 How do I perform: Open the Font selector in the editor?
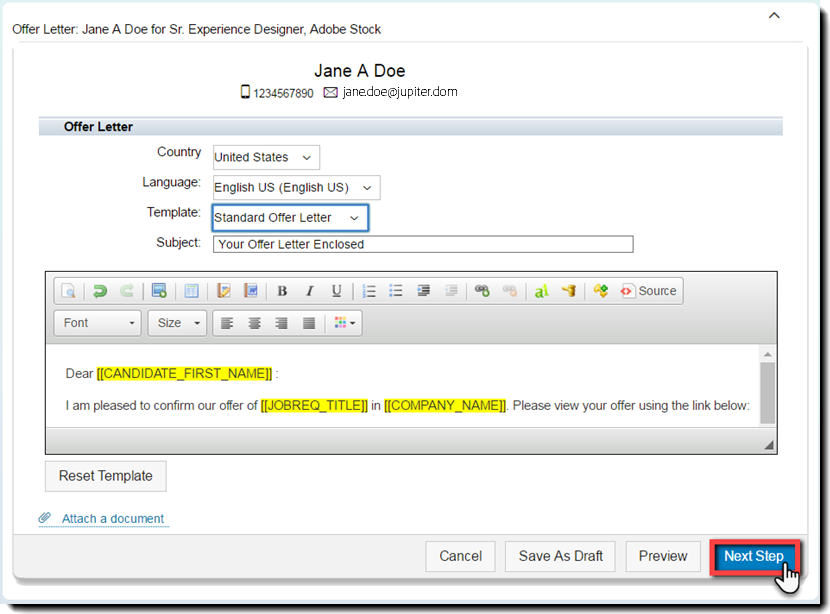(x=97, y=322)
